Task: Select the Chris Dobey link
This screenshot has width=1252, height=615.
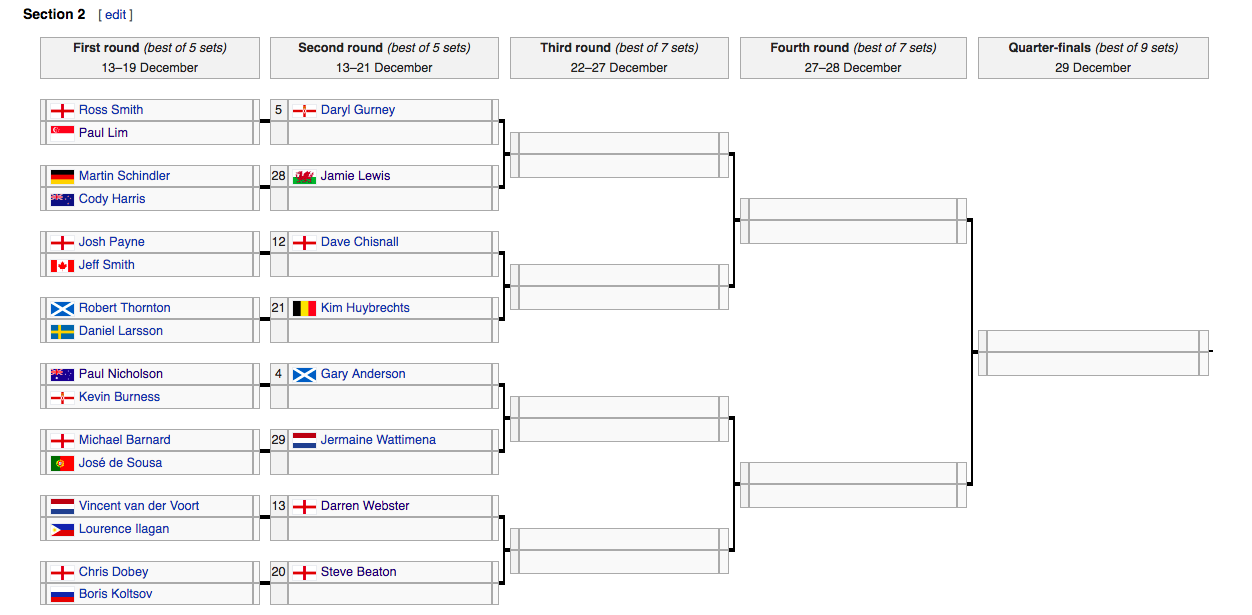Action: tap(113, 572)
